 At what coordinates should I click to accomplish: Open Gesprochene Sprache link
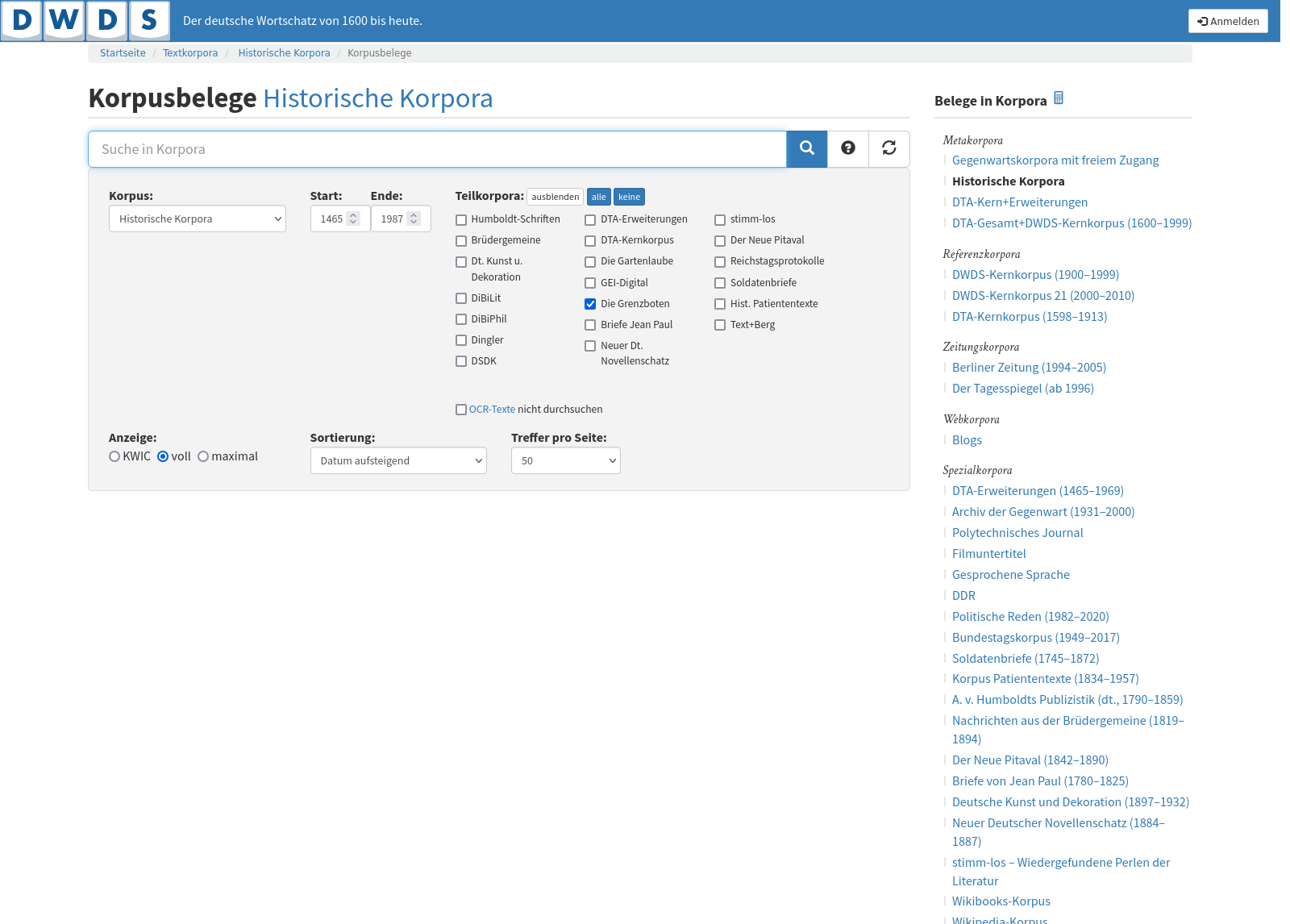[1011, 575]
